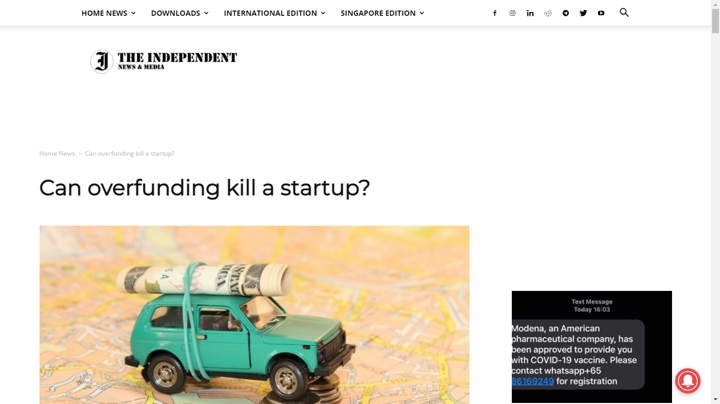Click the article title heading
This screenshot has height=404, width=720.
(204, 188)
